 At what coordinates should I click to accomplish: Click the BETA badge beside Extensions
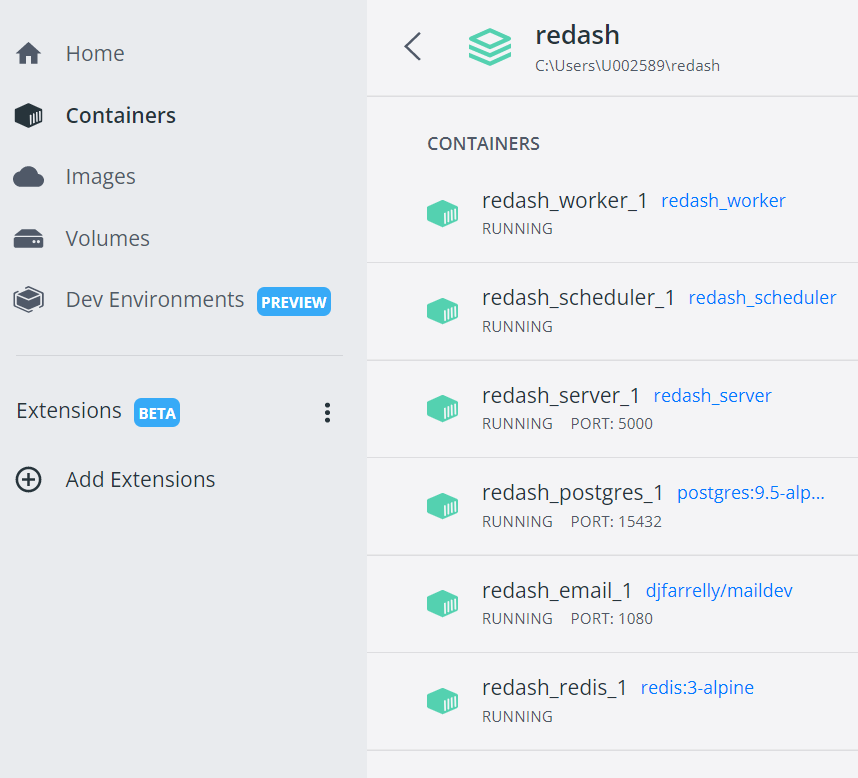point(157,413)
